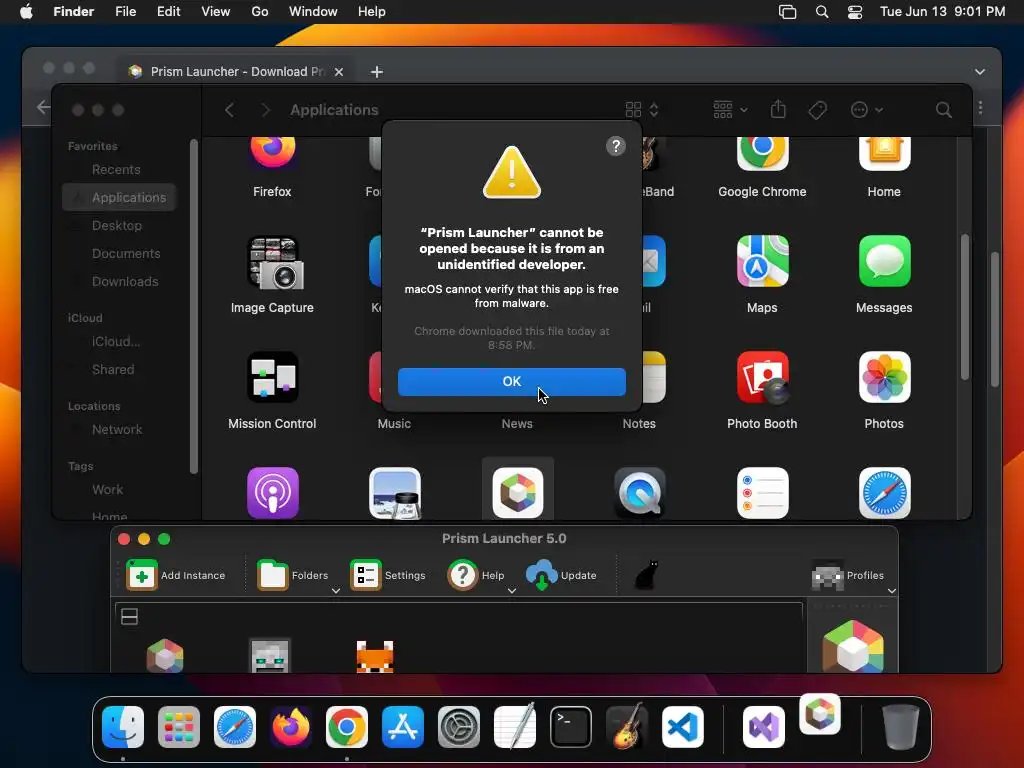The height and width of the screenshot is (768, 1024).
Task: Select the Work tag in sidebar
Action: point(107,490)
